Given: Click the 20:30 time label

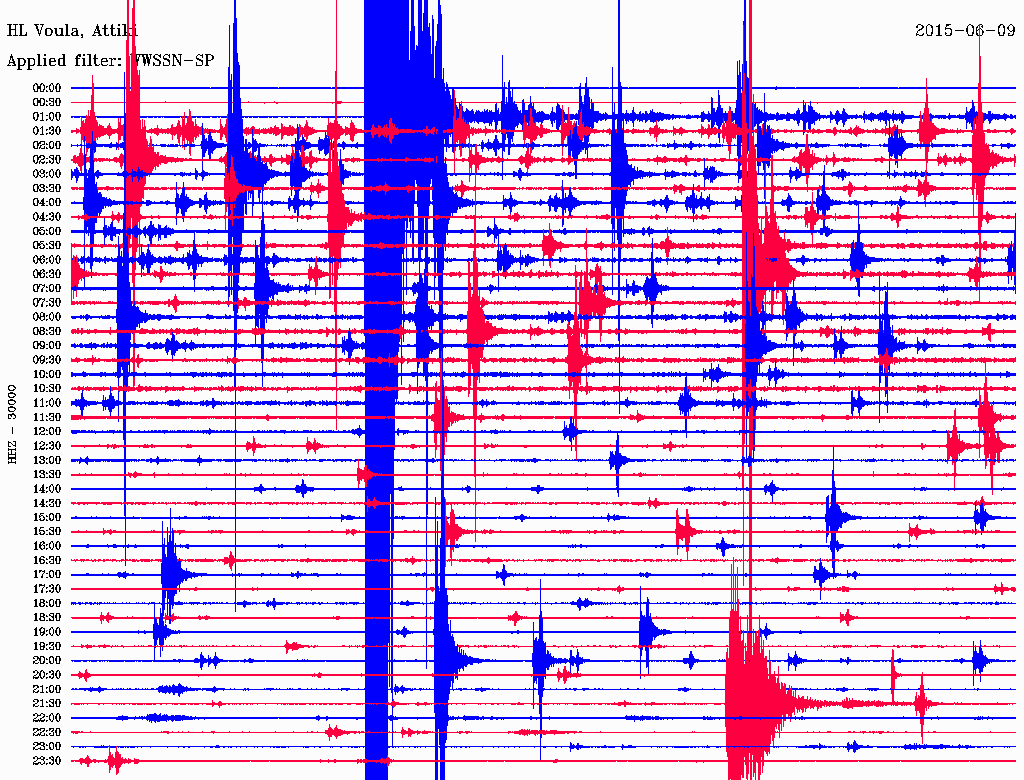Looking at the screenshot, I should tap(47, 675).
